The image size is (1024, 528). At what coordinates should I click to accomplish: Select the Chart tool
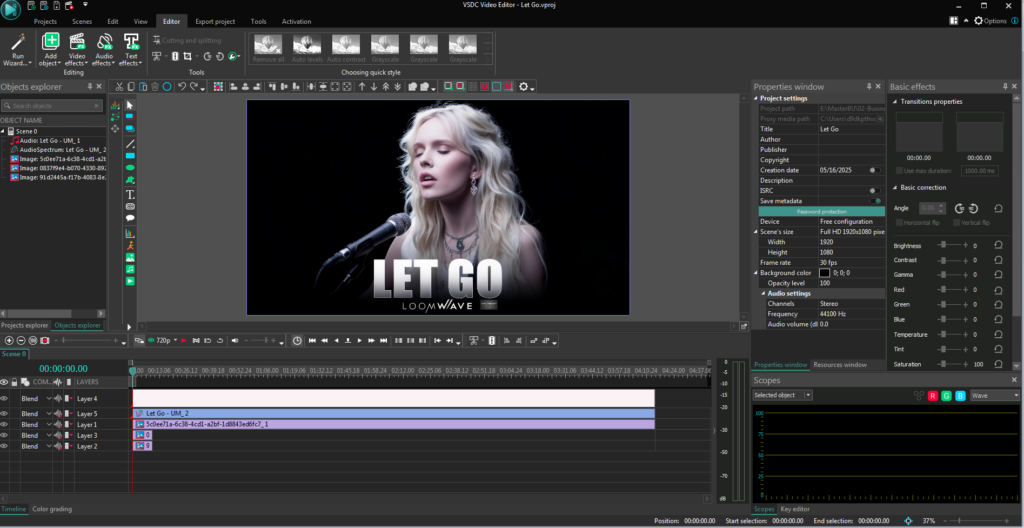pyautogui.click(x=129, y=233)
